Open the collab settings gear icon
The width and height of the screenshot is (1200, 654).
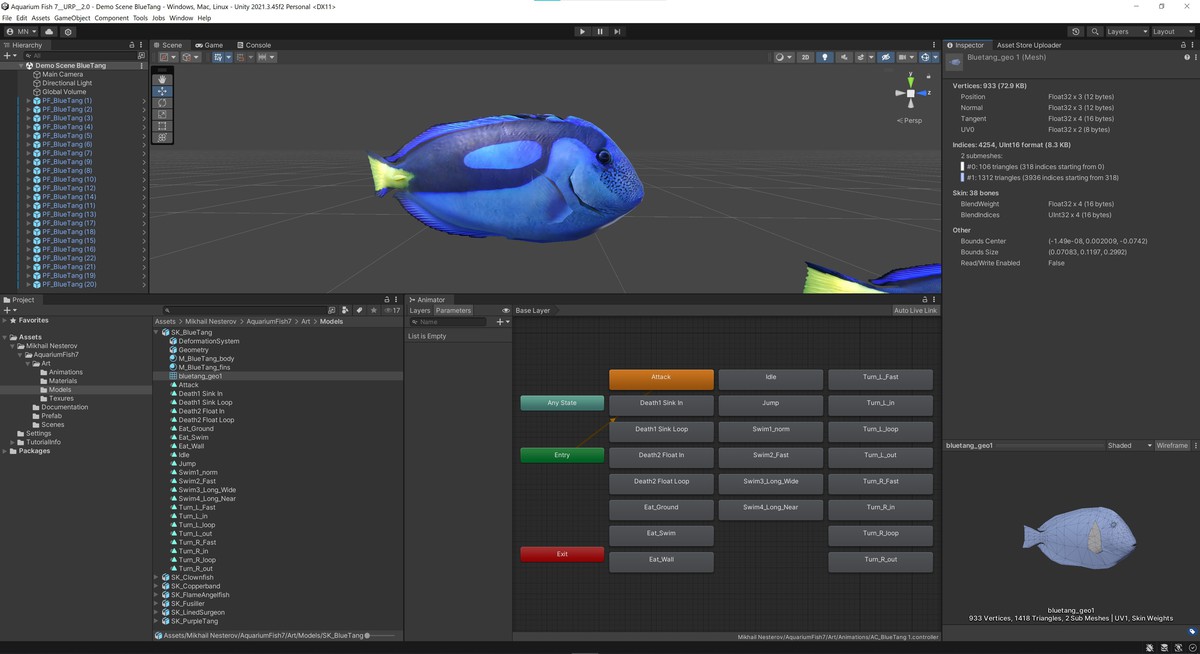click(x=68, y=32)
